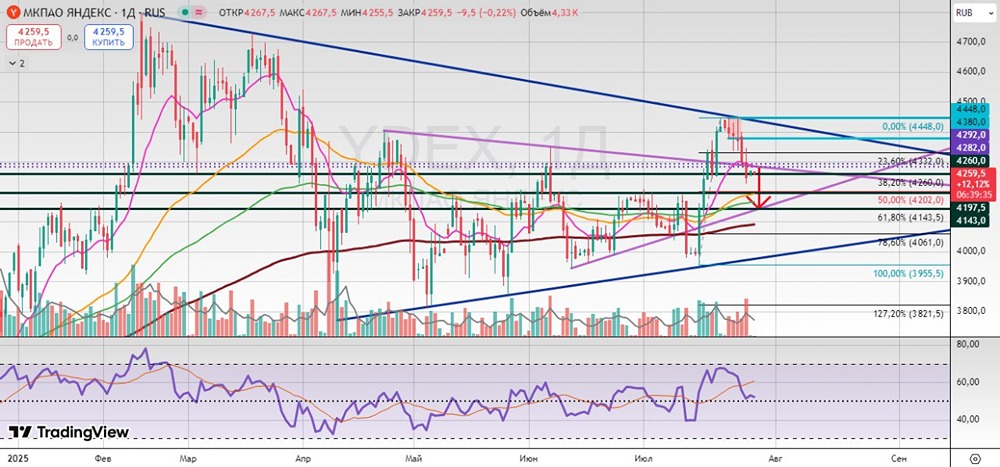Click the КУПИТЬ buy button

[x=108, y=36]
